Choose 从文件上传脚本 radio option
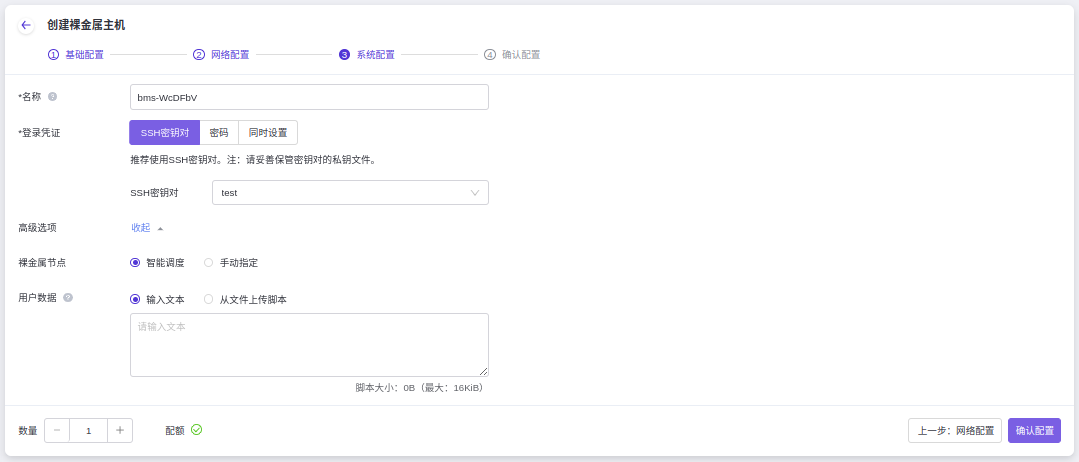Screen dimensions: 1079x462 pyautogui.click(x=209, y=299)
